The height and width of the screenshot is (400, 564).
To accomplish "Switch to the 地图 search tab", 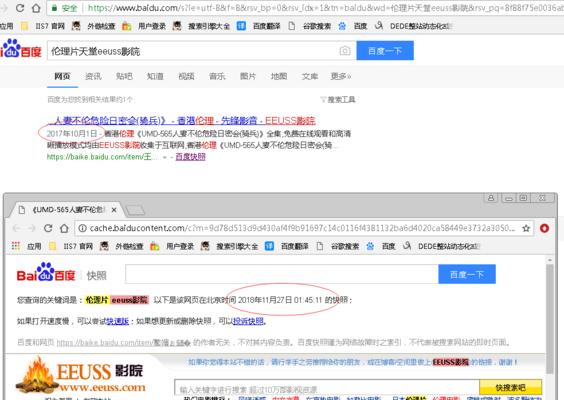I will (x=279, y=76).
